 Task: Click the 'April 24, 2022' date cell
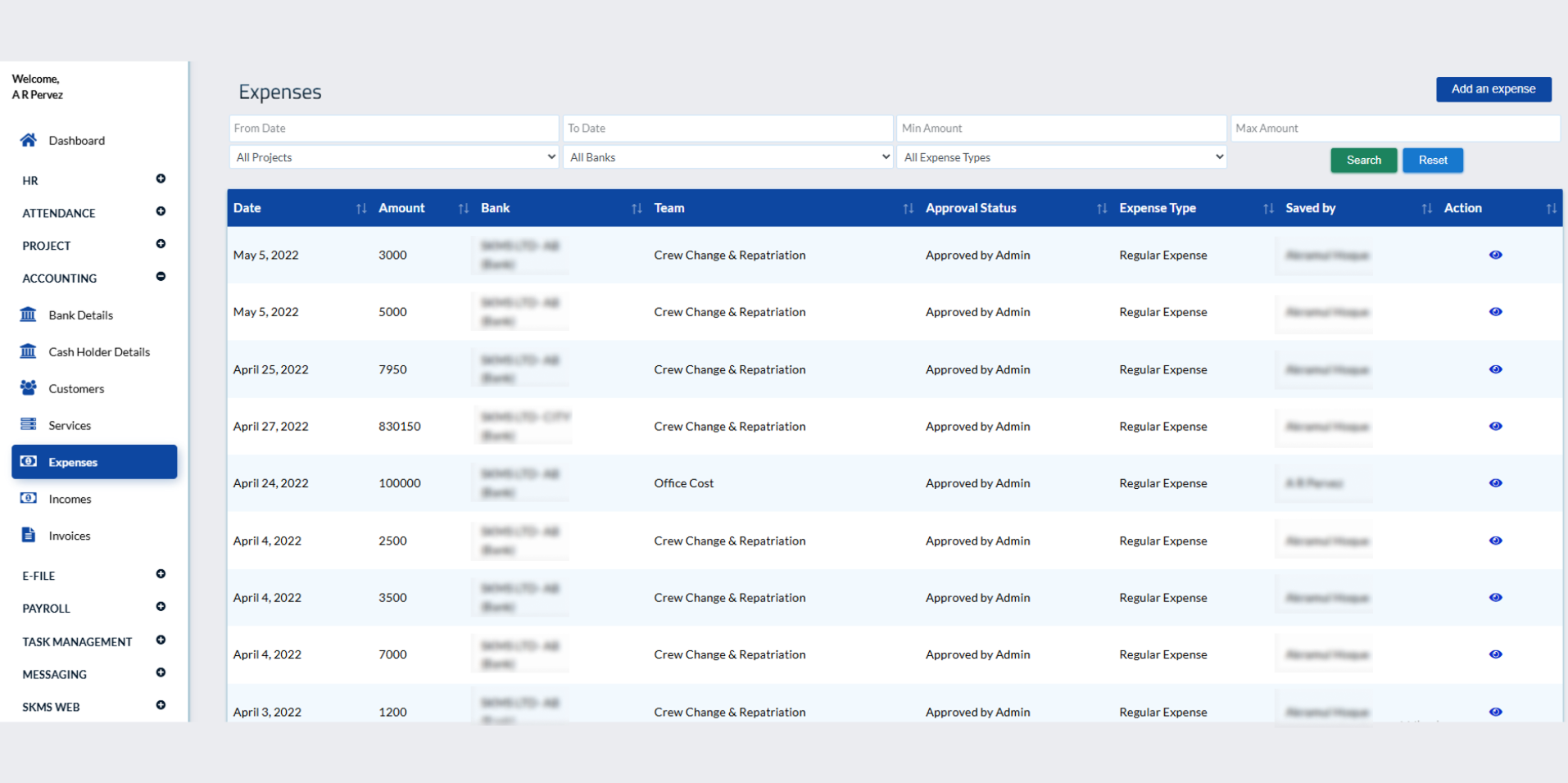[x=271, y=483]
